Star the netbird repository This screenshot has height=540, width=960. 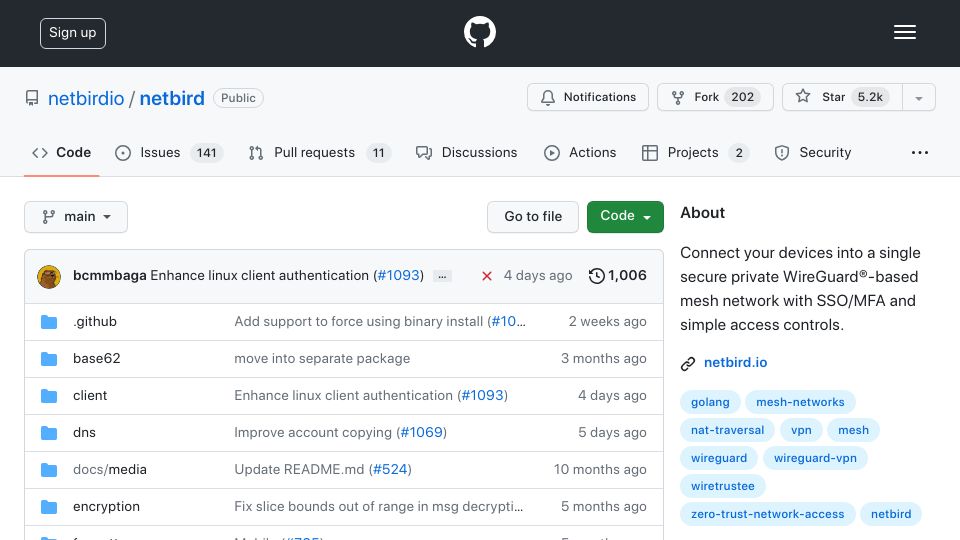842,97
